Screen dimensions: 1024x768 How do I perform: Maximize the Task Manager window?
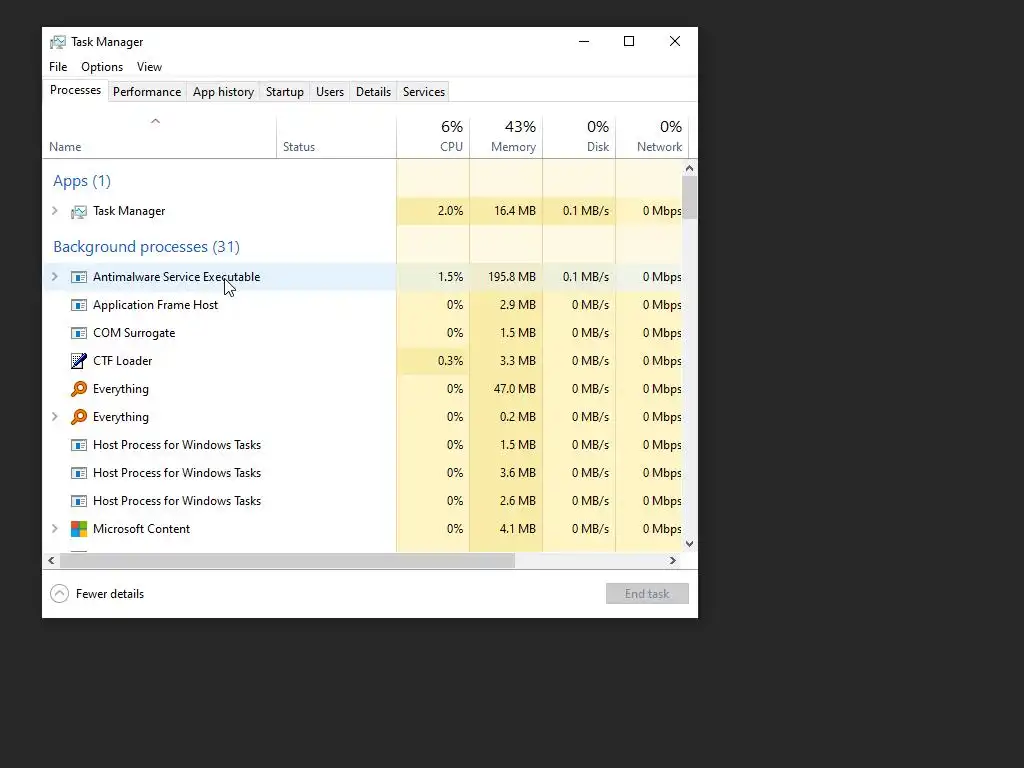click(629, 41)
